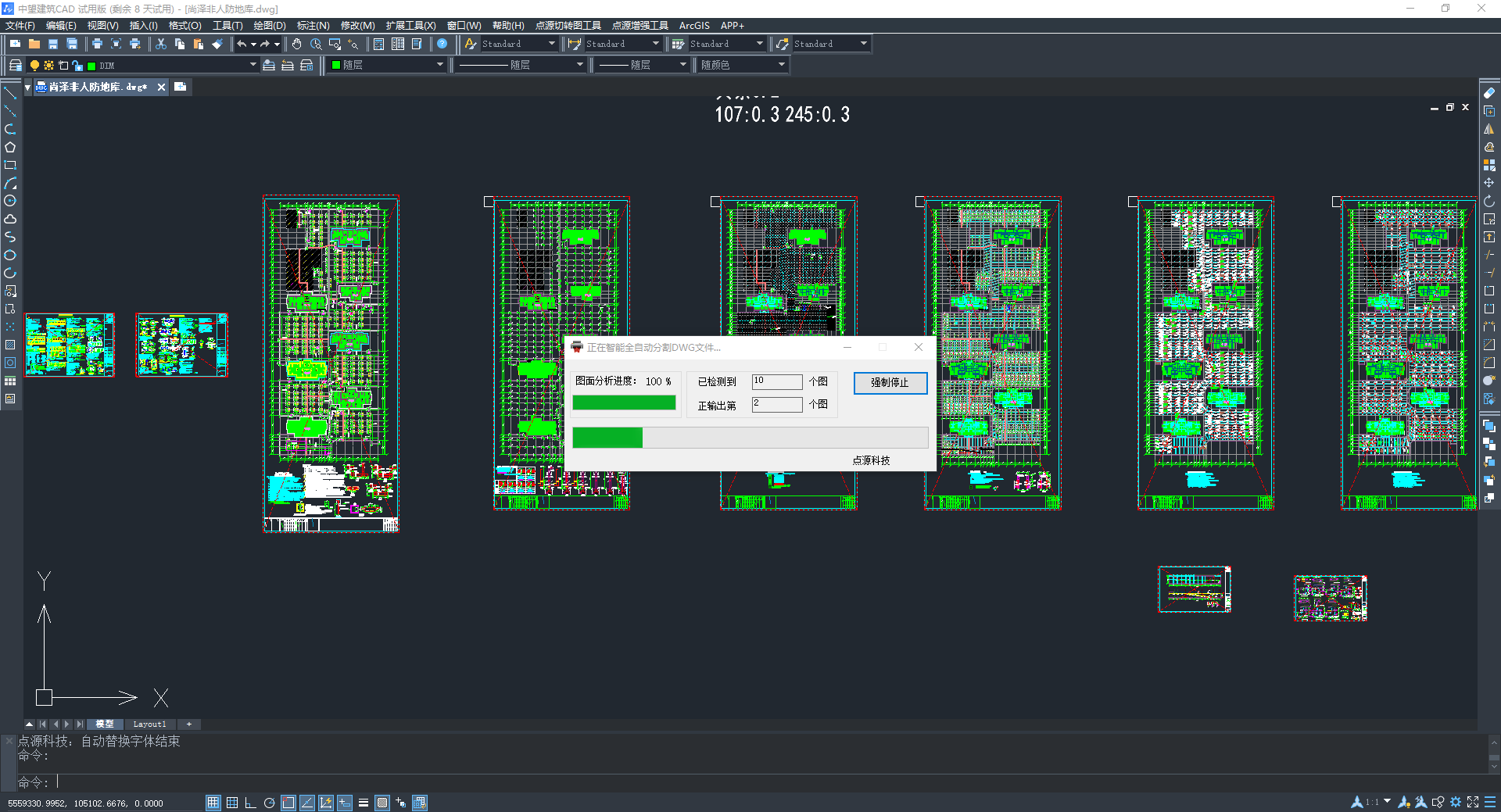Click the Cut scissors icon
The height and width of the screenshot is (812, 1501).
click(x=160, y=44)
